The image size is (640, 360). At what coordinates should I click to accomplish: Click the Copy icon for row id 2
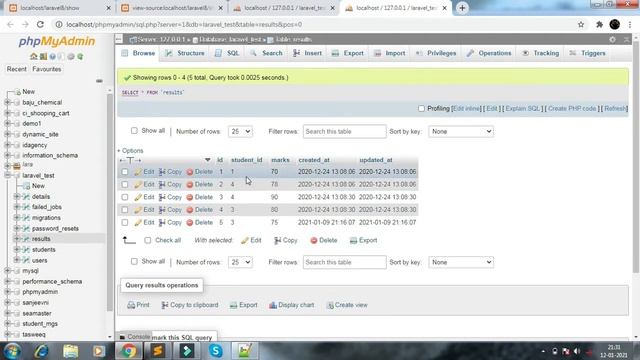tap(162, 184)
